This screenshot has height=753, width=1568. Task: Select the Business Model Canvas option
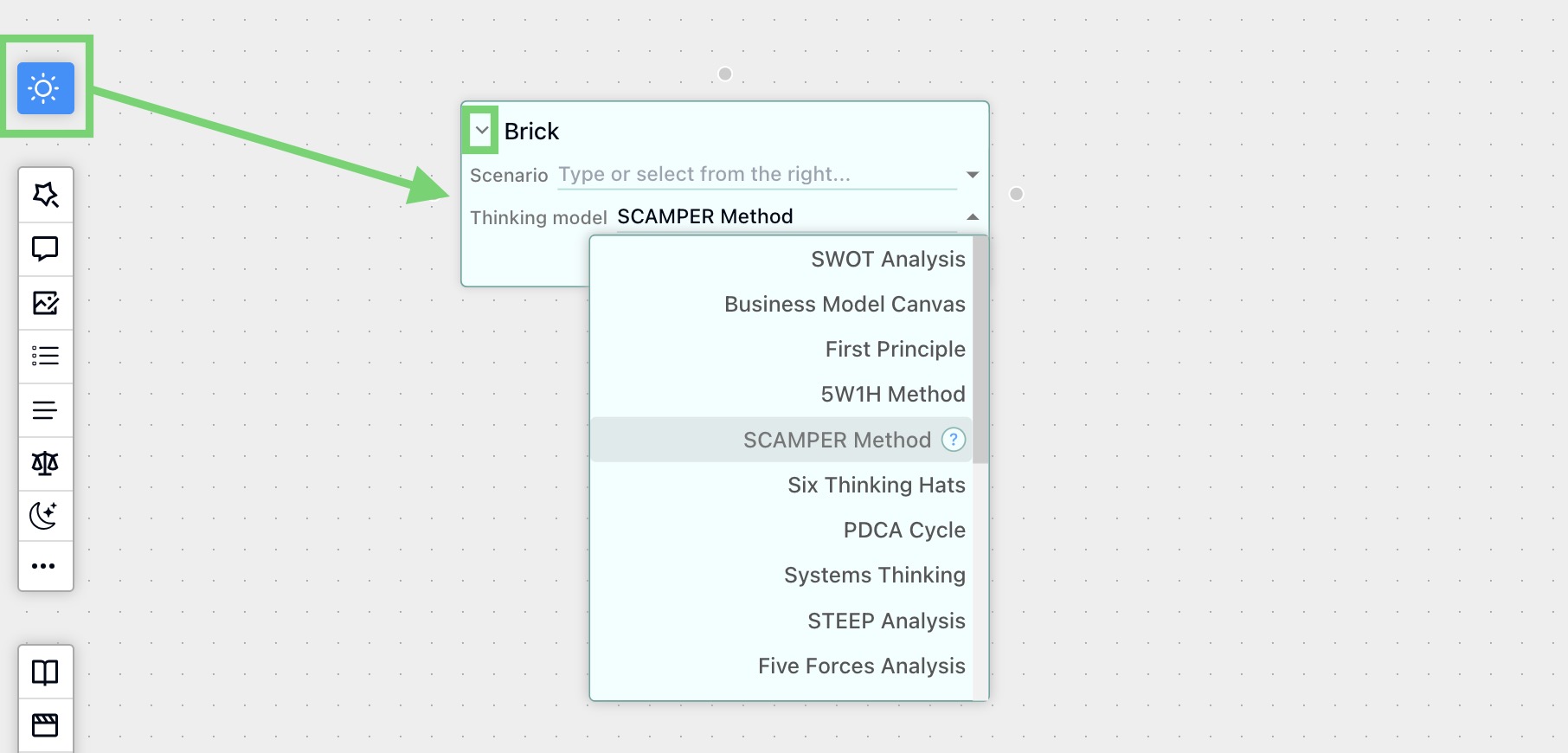[844, 304]
